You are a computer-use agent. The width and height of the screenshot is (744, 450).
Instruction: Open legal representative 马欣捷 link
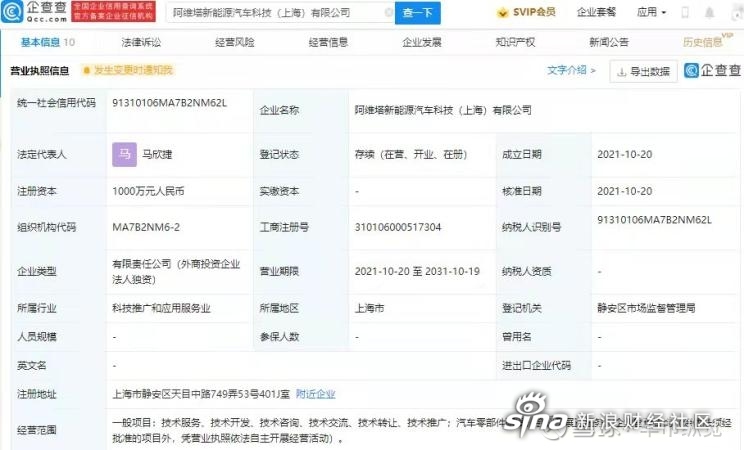coord(157,154)
